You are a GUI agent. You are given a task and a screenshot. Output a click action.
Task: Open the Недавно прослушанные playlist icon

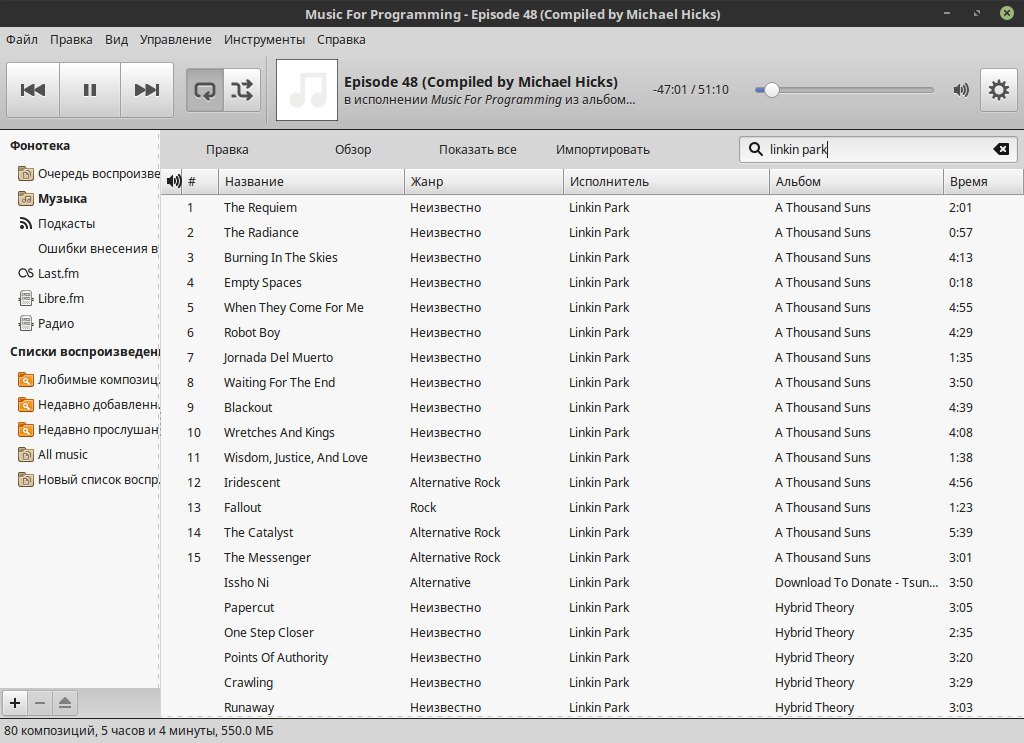coord(25,430)
